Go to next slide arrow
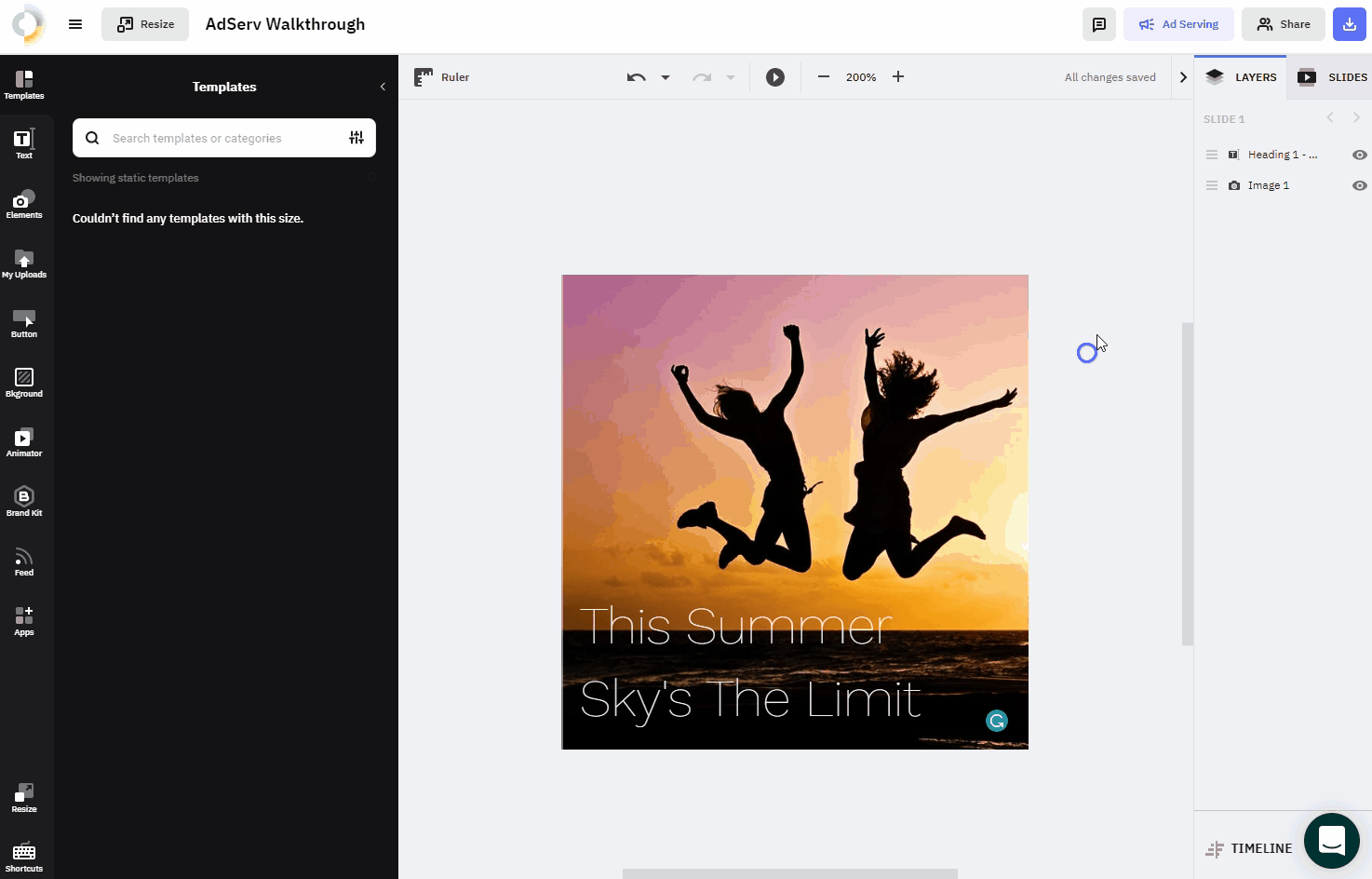 coord(1356,117)
